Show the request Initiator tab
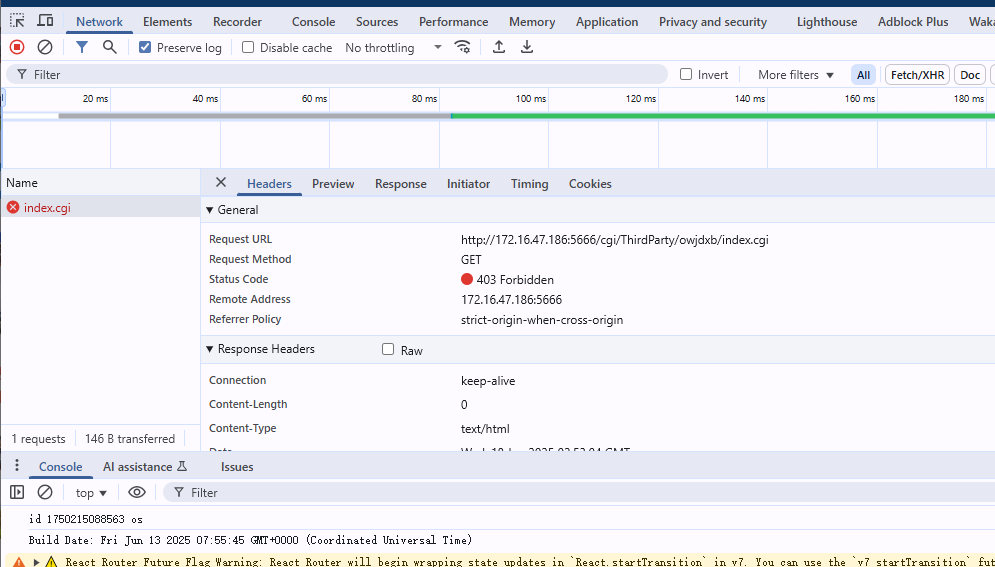 coord(468,184)
